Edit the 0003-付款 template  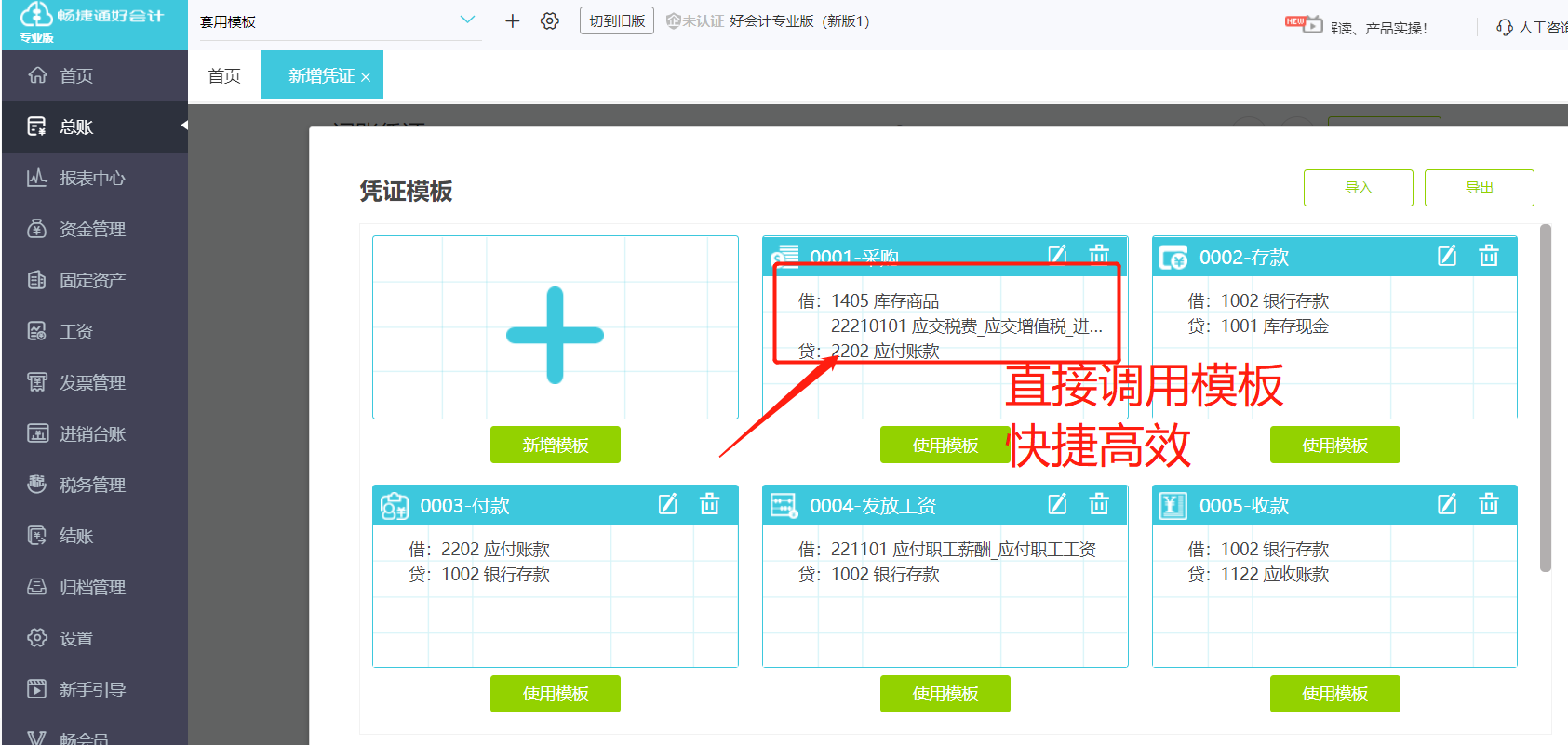(668, 504)
